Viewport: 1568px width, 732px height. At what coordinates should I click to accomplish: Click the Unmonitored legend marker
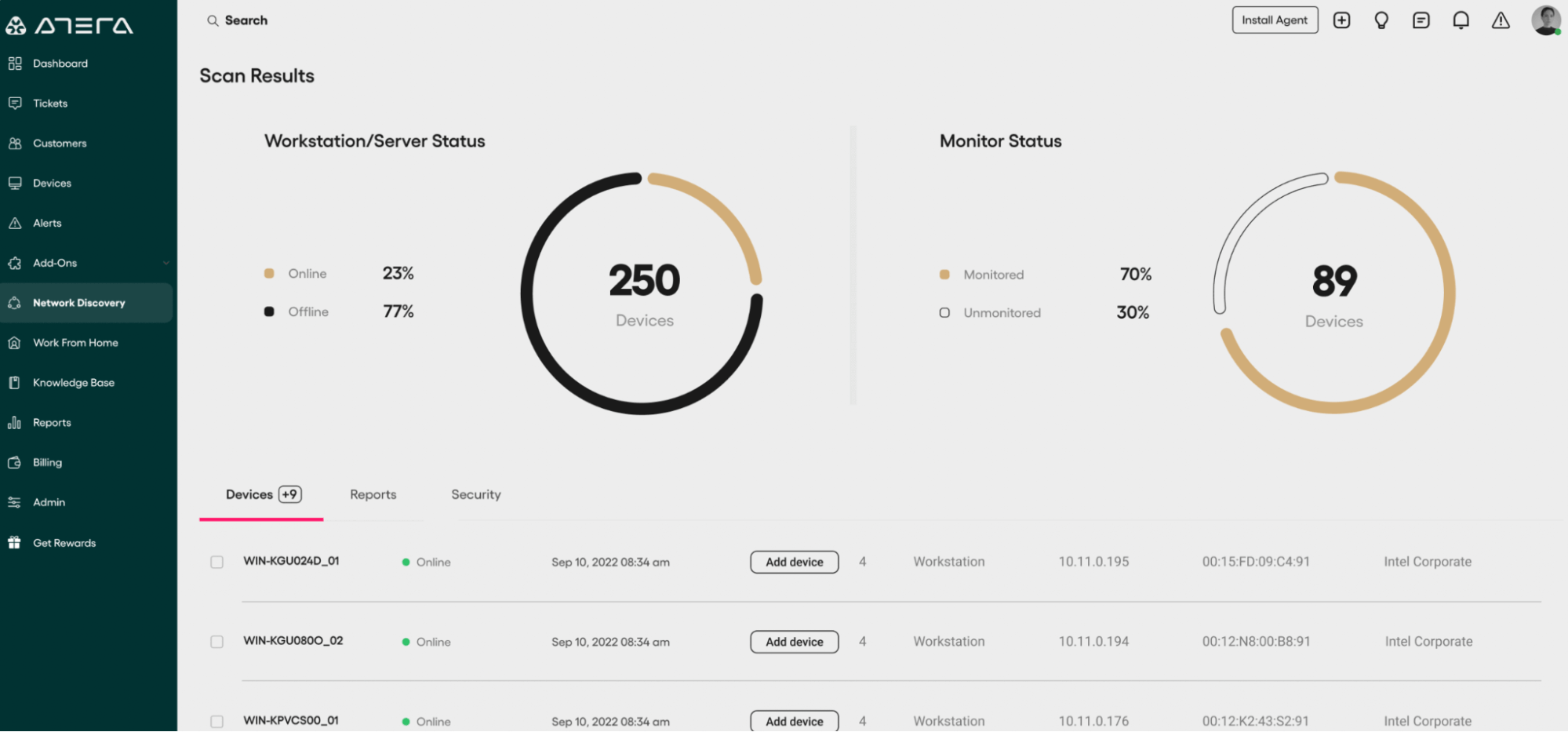[944, 313]
